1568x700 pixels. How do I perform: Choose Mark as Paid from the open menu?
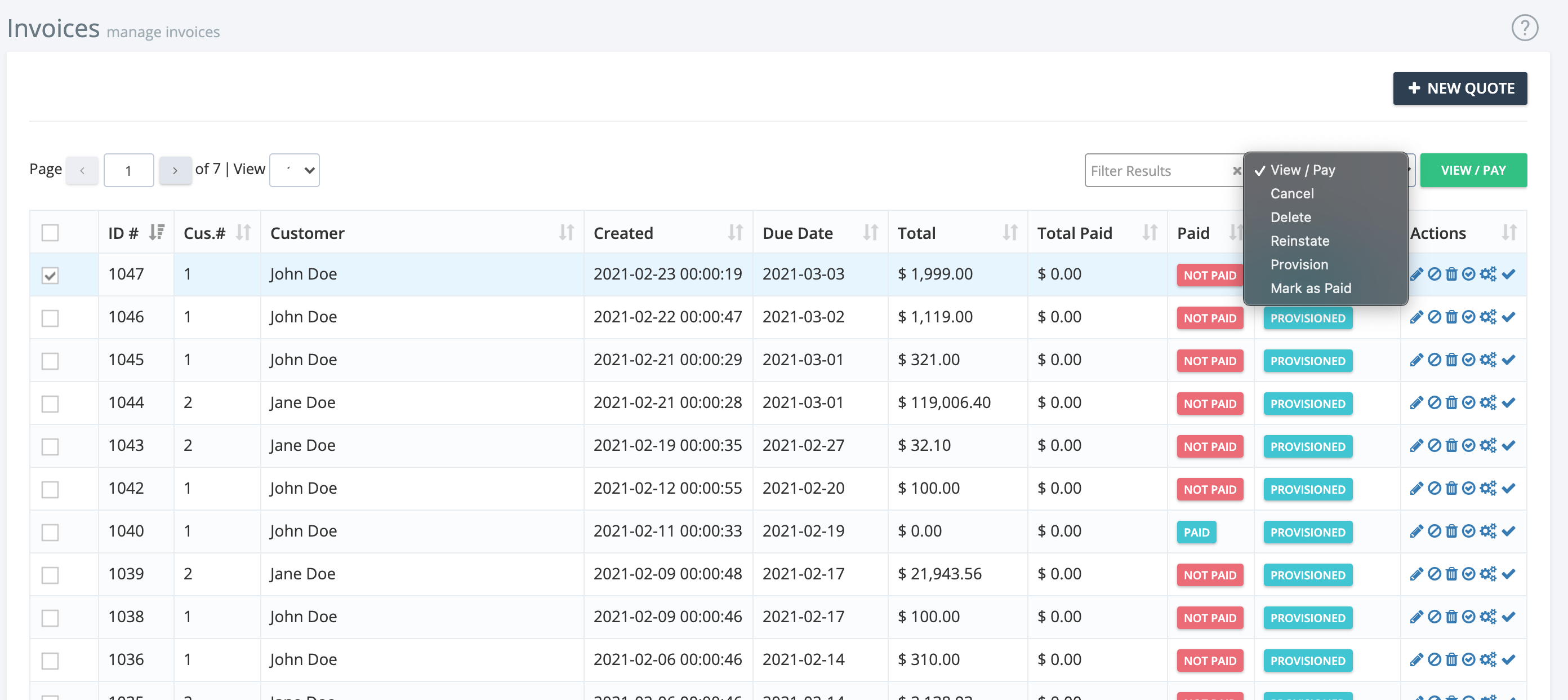coord(1311,288)
